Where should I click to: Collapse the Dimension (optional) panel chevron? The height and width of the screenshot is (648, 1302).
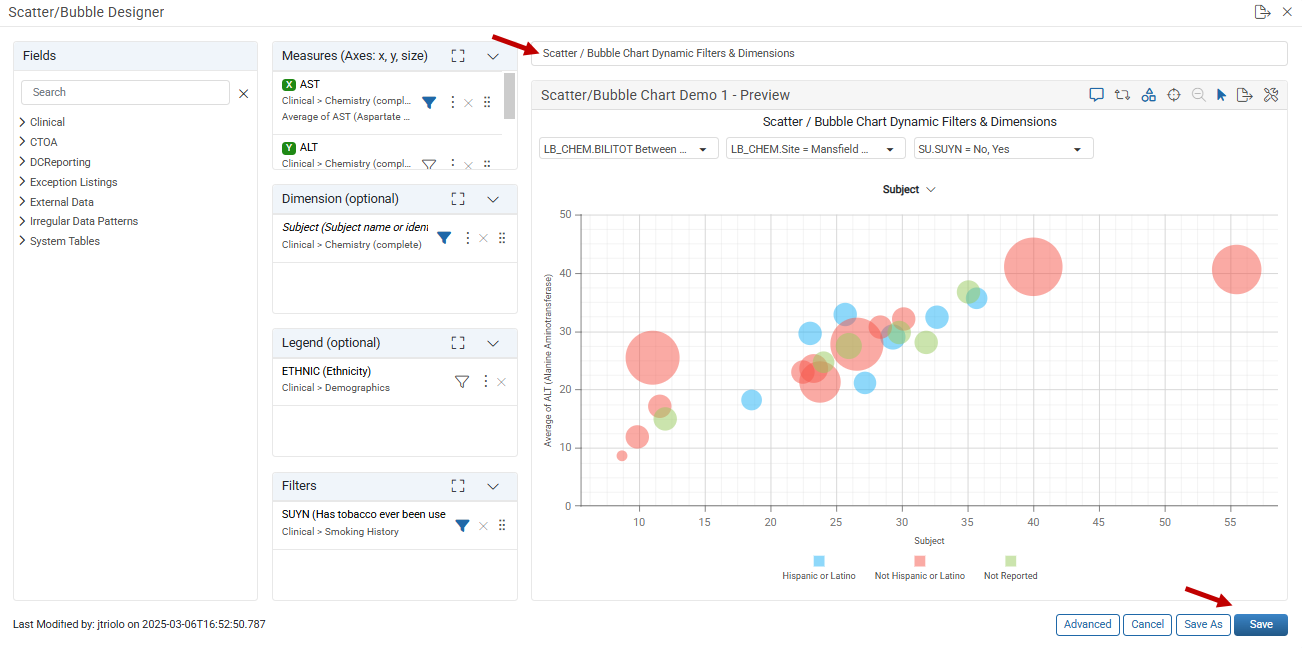coord(493,199)
